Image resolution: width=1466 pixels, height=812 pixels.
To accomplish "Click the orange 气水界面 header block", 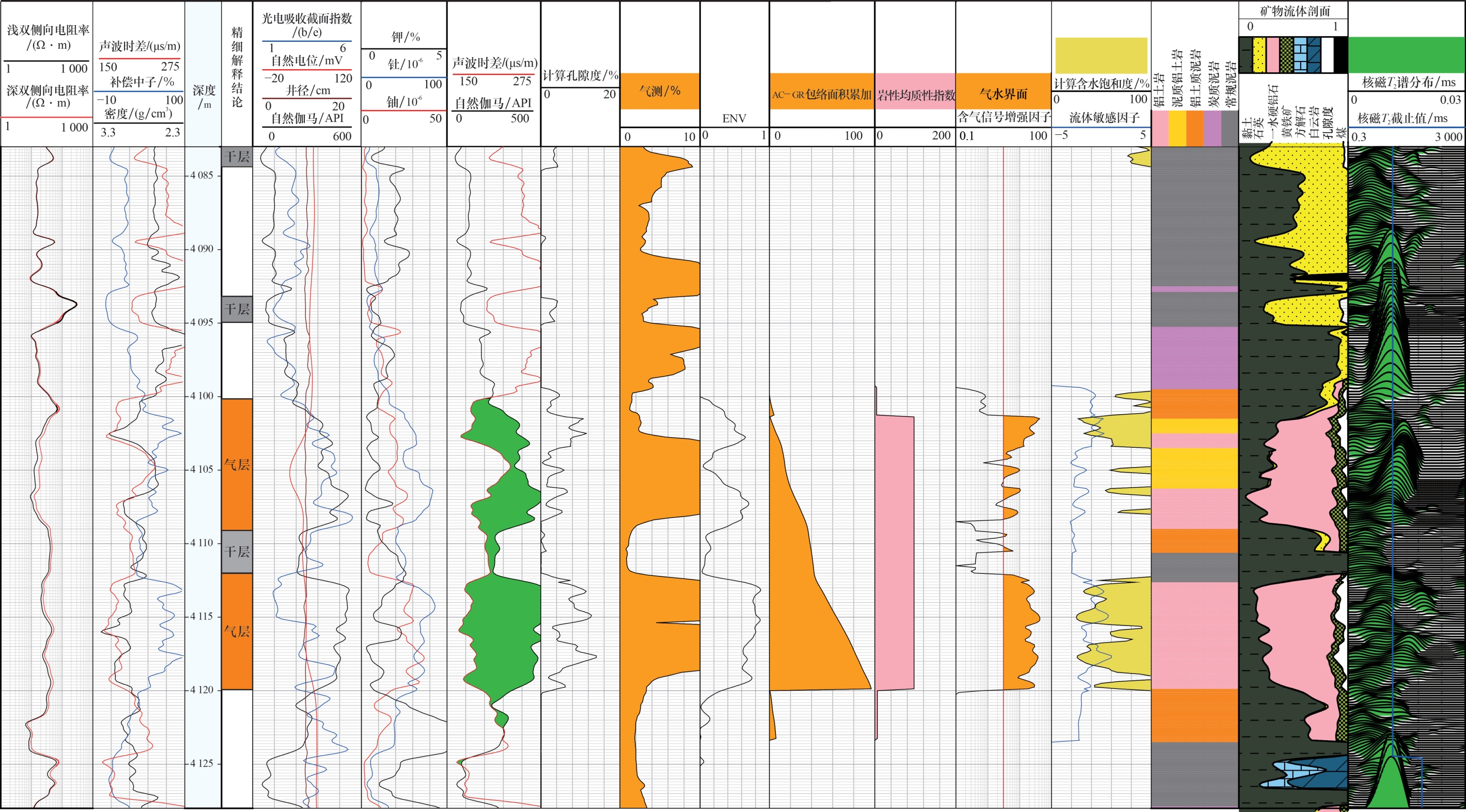I will click(1003, 90).
